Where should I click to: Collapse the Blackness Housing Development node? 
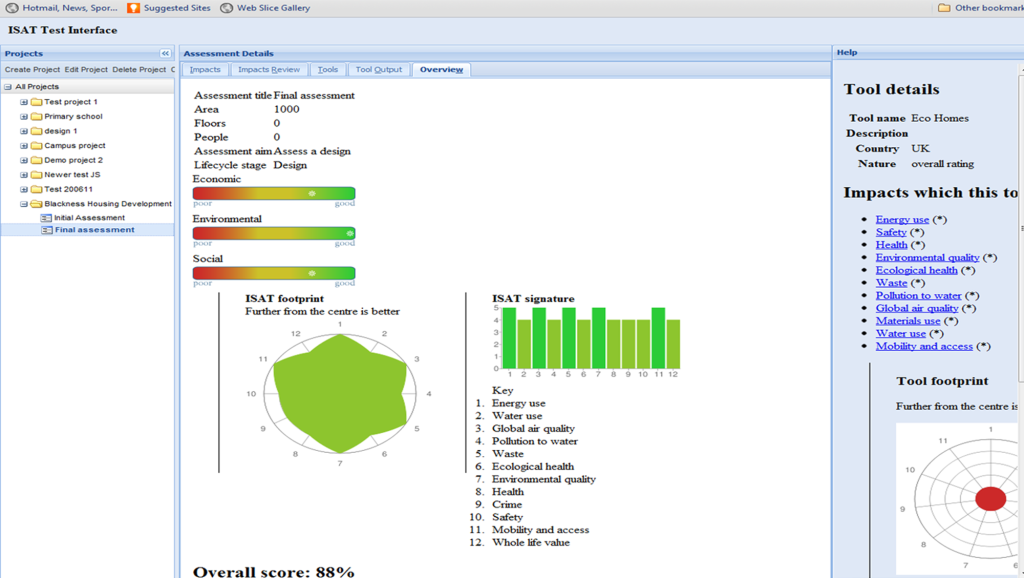pyautogui.click(x=24, y=204)
